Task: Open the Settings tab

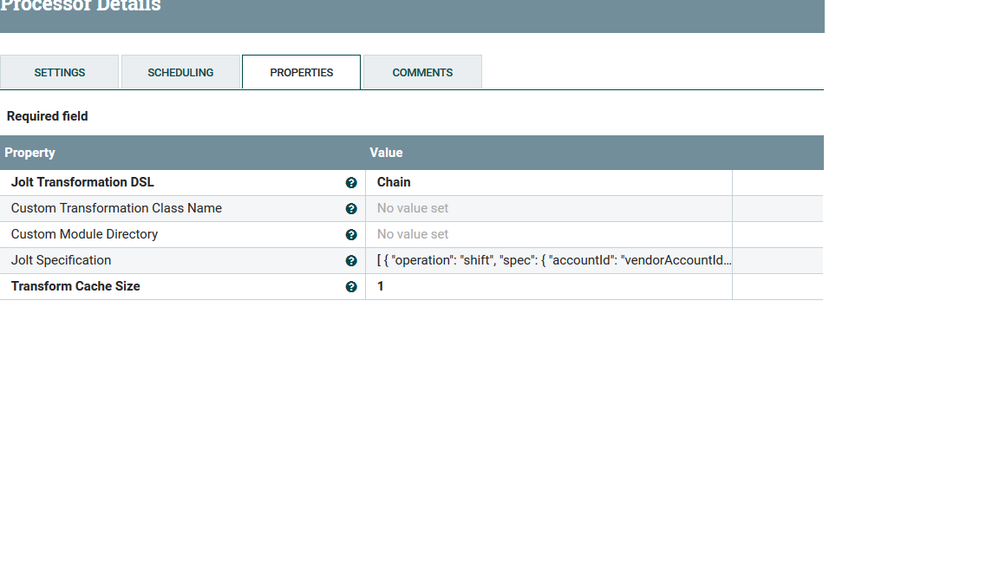Action: pos(60,73)
